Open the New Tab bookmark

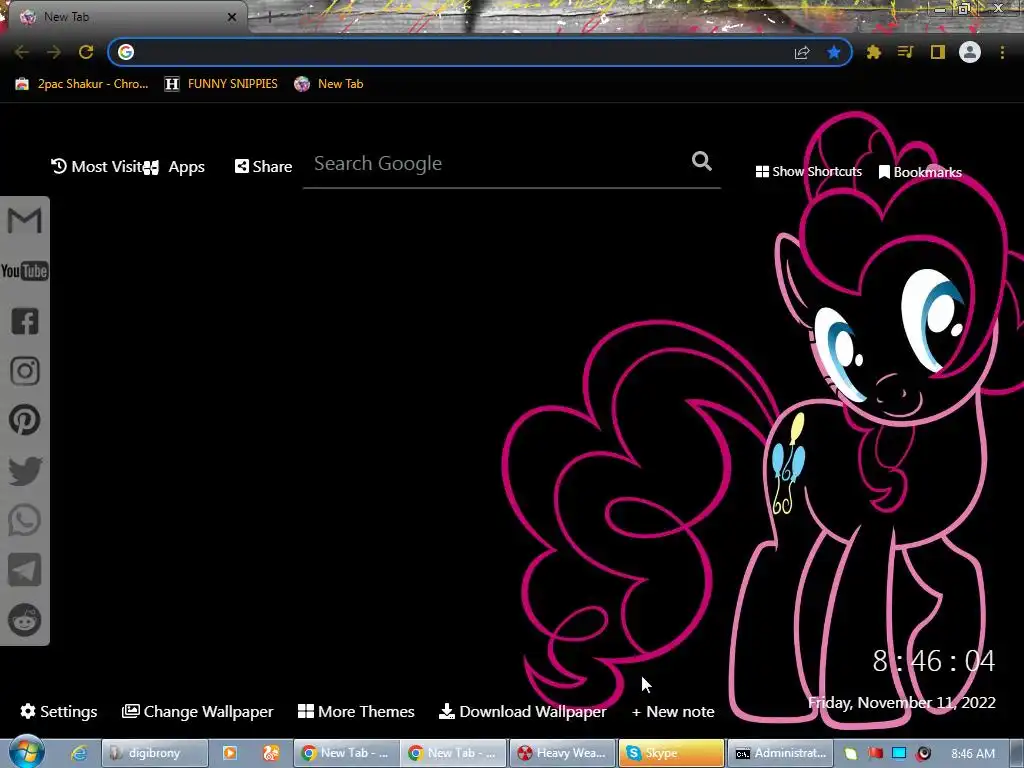(x=329, y=84)
